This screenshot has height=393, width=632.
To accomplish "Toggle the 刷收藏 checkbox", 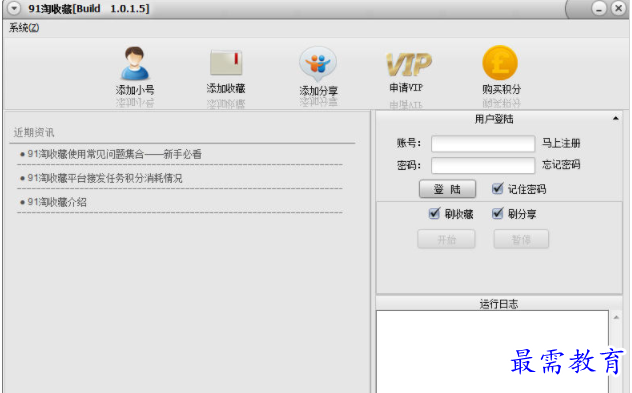I will [434, 213].
